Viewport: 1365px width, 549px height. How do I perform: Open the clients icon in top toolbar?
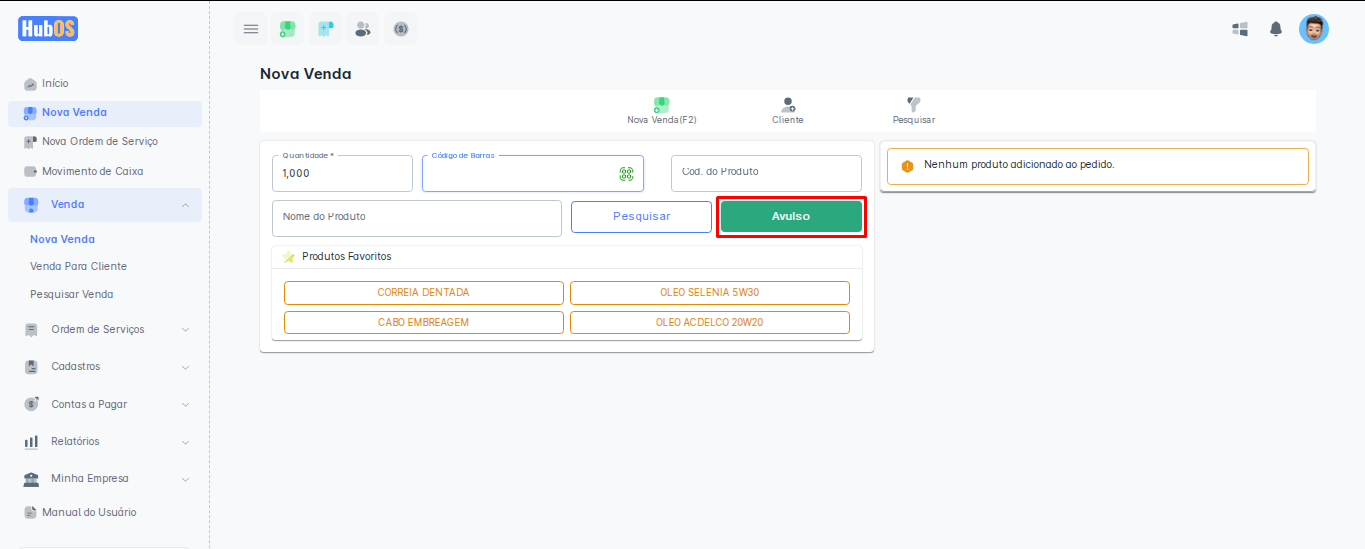click(363, 29)
